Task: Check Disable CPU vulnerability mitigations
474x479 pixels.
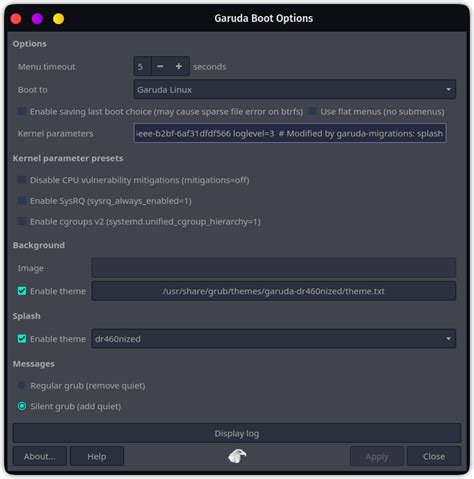Action: point(22,180)
